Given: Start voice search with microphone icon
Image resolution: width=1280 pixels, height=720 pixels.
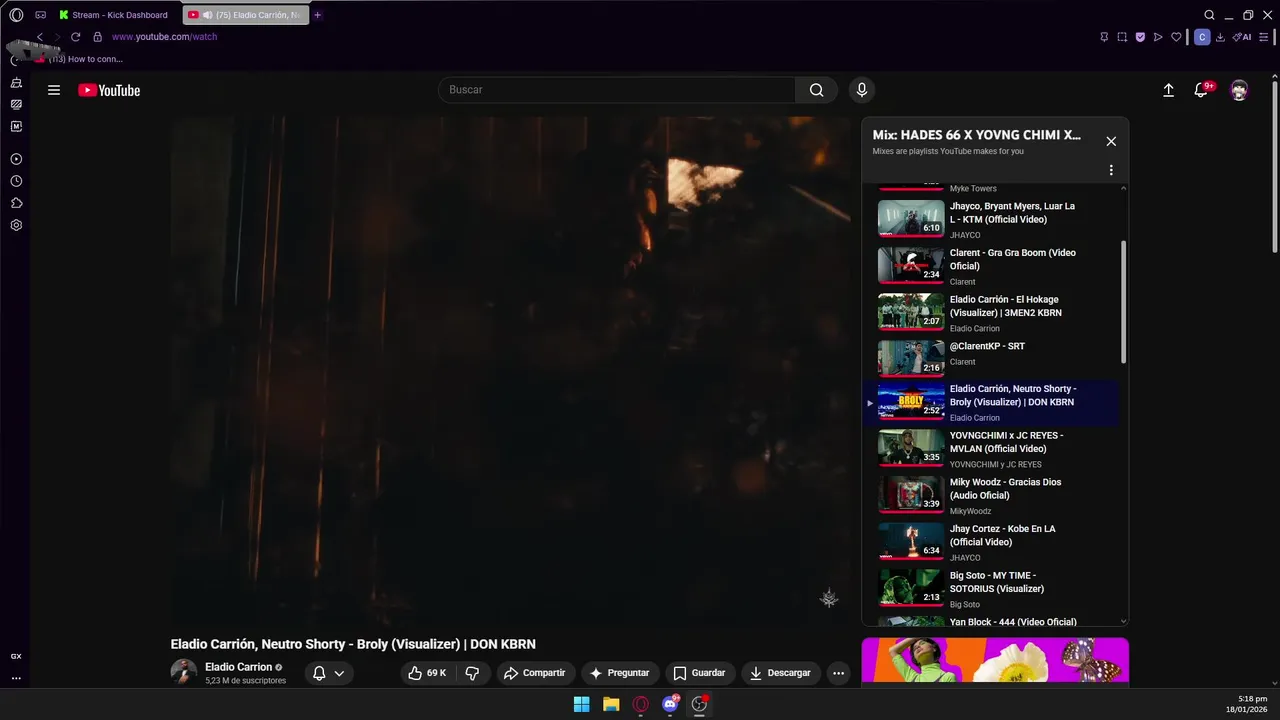Looking at the screenshot, I should (862, 90).
